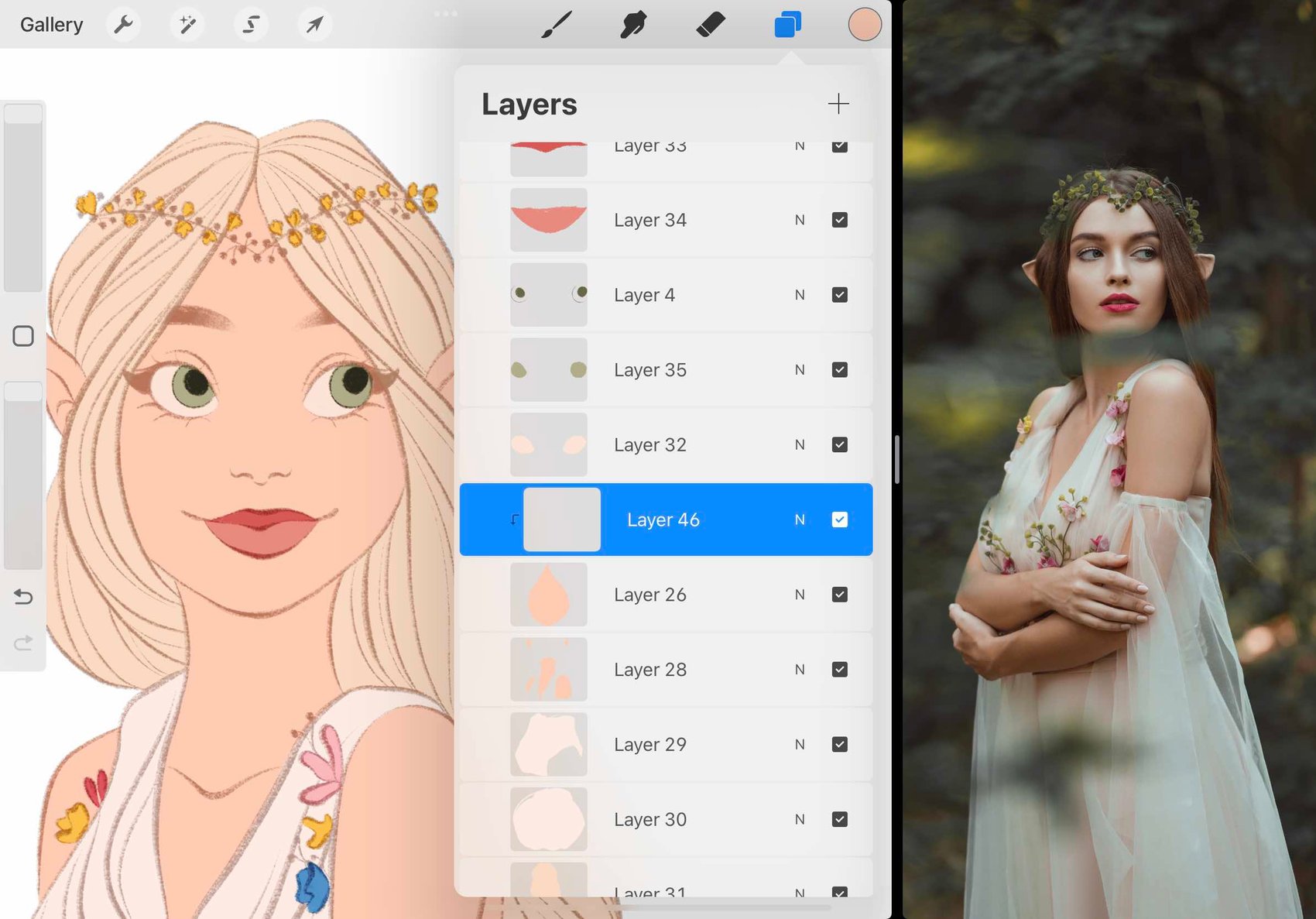1316x919 pixels.
Task: Uncheck visibility of Layer 32
Action: tap(840, 444)
